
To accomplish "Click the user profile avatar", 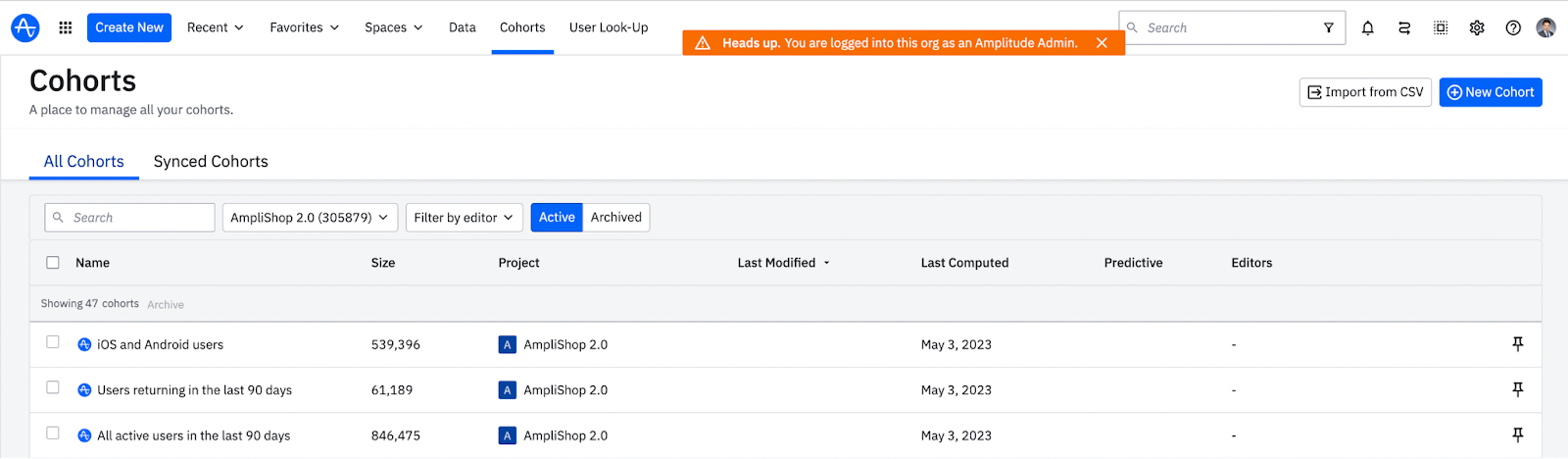I will pos(1546,27).
